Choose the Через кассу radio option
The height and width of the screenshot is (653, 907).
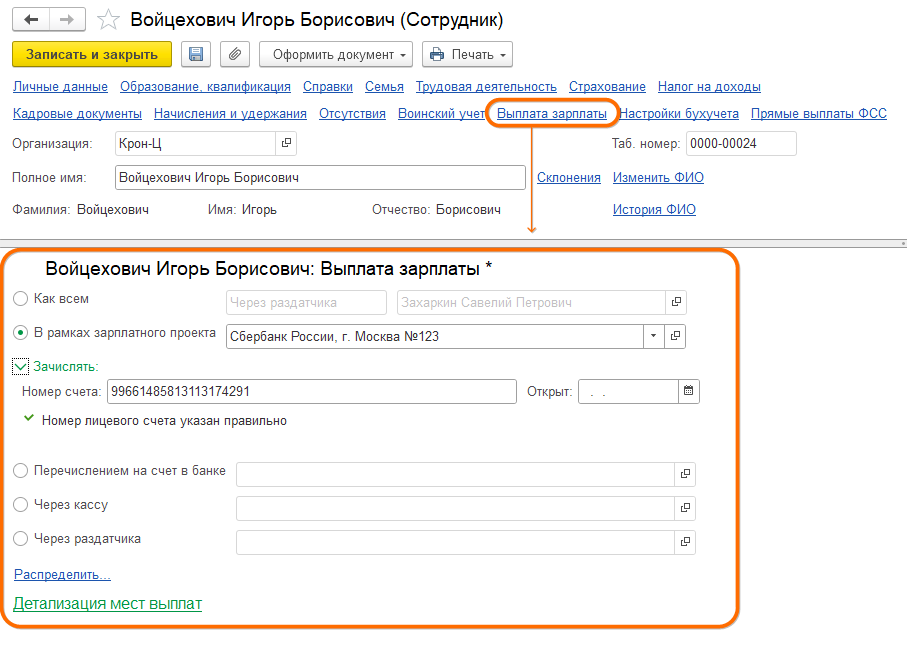(21, 506)
